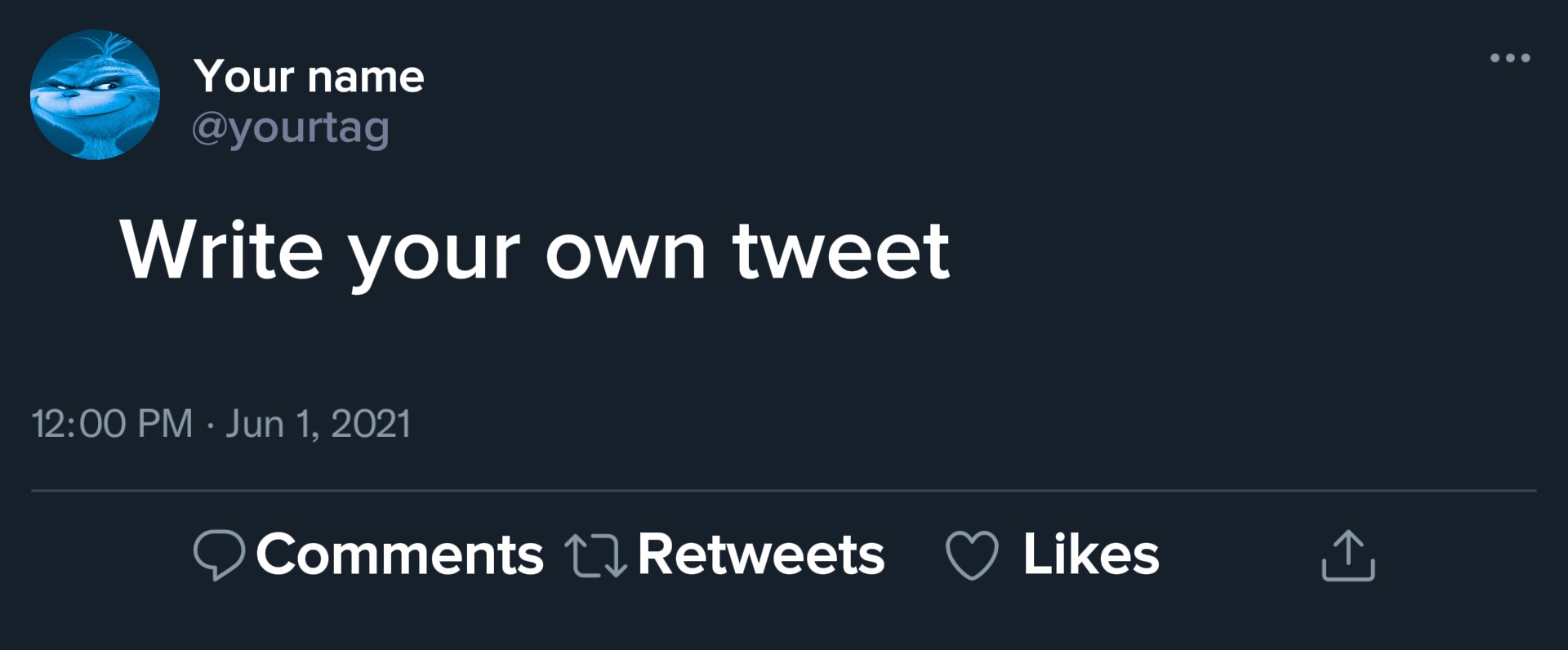Open the blue Grinch profile avatar
This screenshot has width=1568, height=650.
95,95
